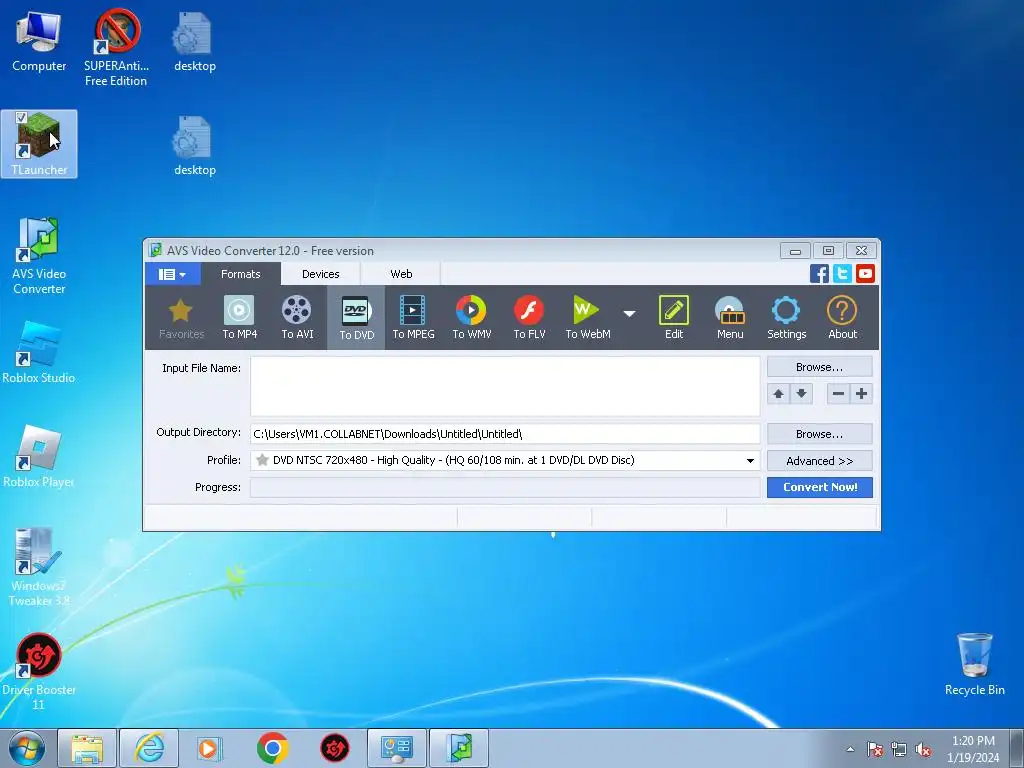Click Browse for Input File Name
Image resolution: width=1024 pixels, height=768 pixels.
pos(820,367)
